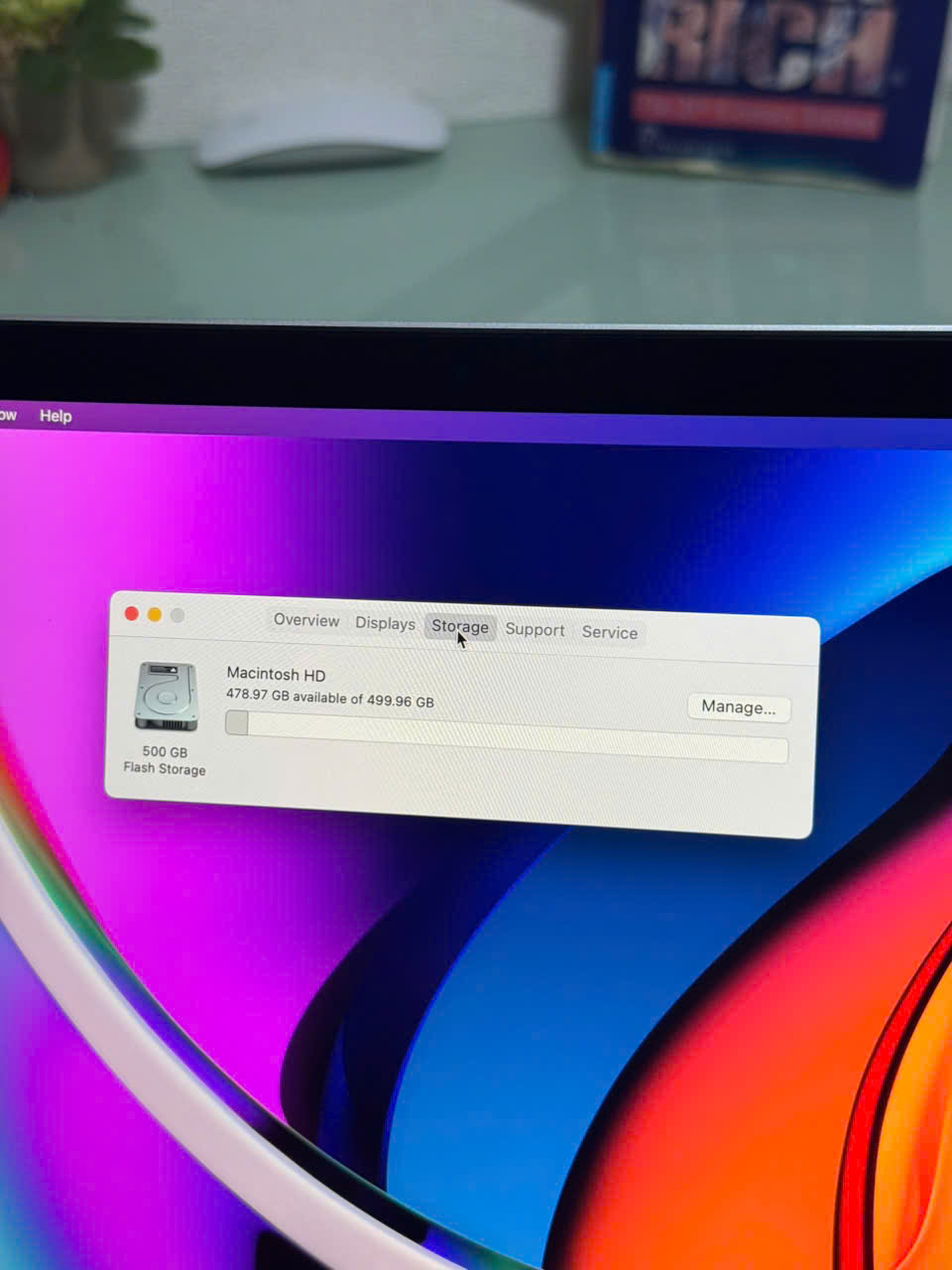Close the About This Mac window

pos(131,613)
